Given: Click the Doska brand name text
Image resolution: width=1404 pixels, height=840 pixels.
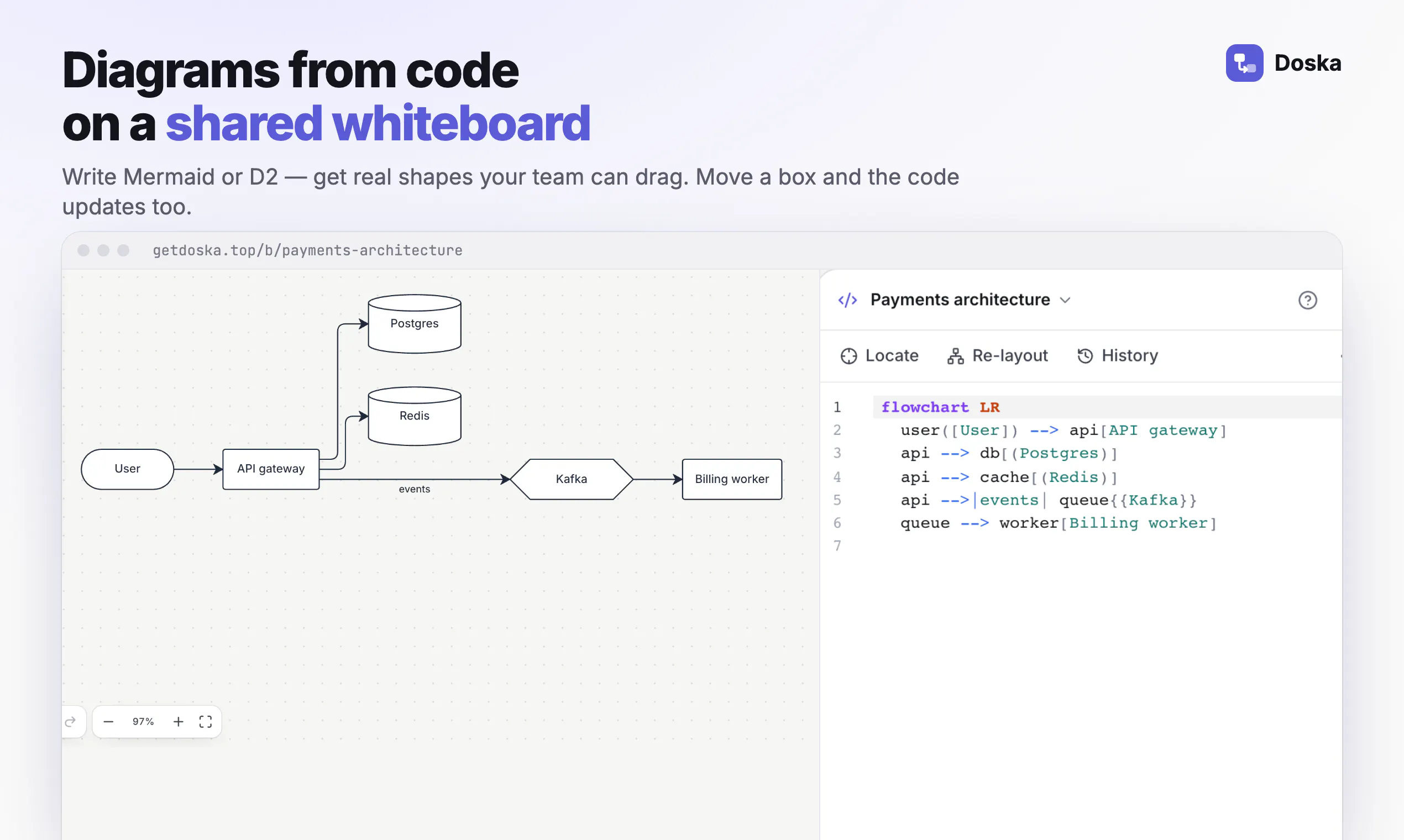Looking at the screenshot, I should point(1308,63).
